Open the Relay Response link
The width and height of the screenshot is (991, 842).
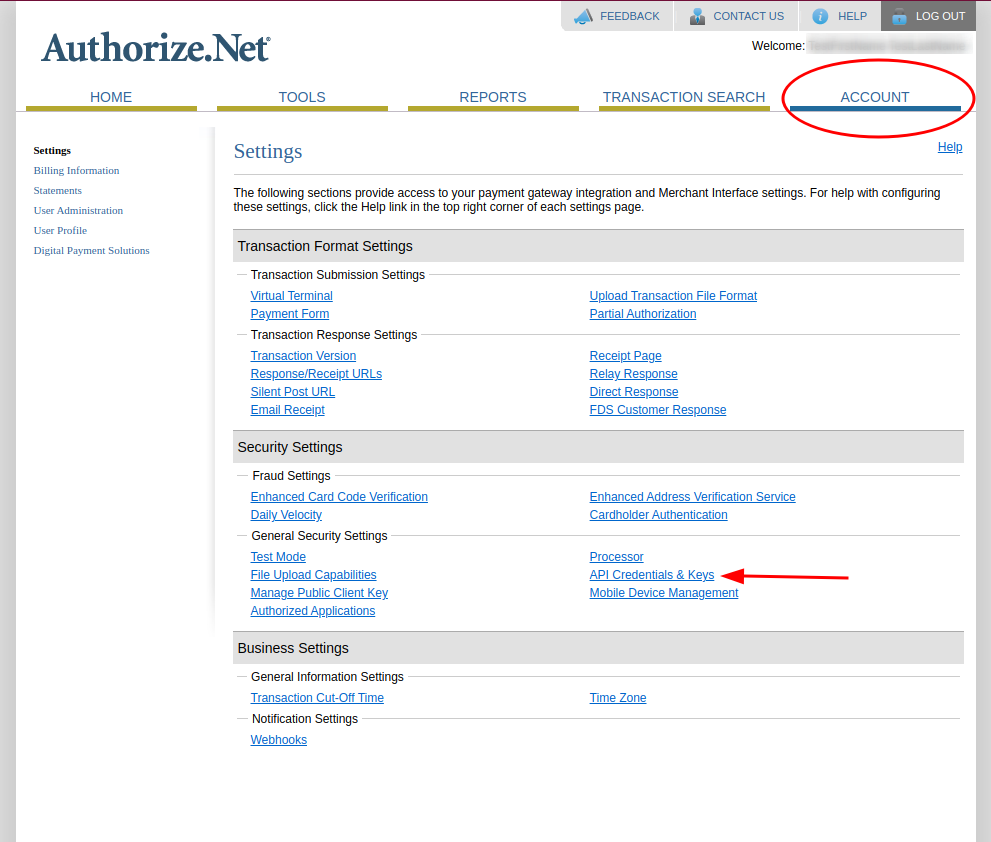click(633, 374)
